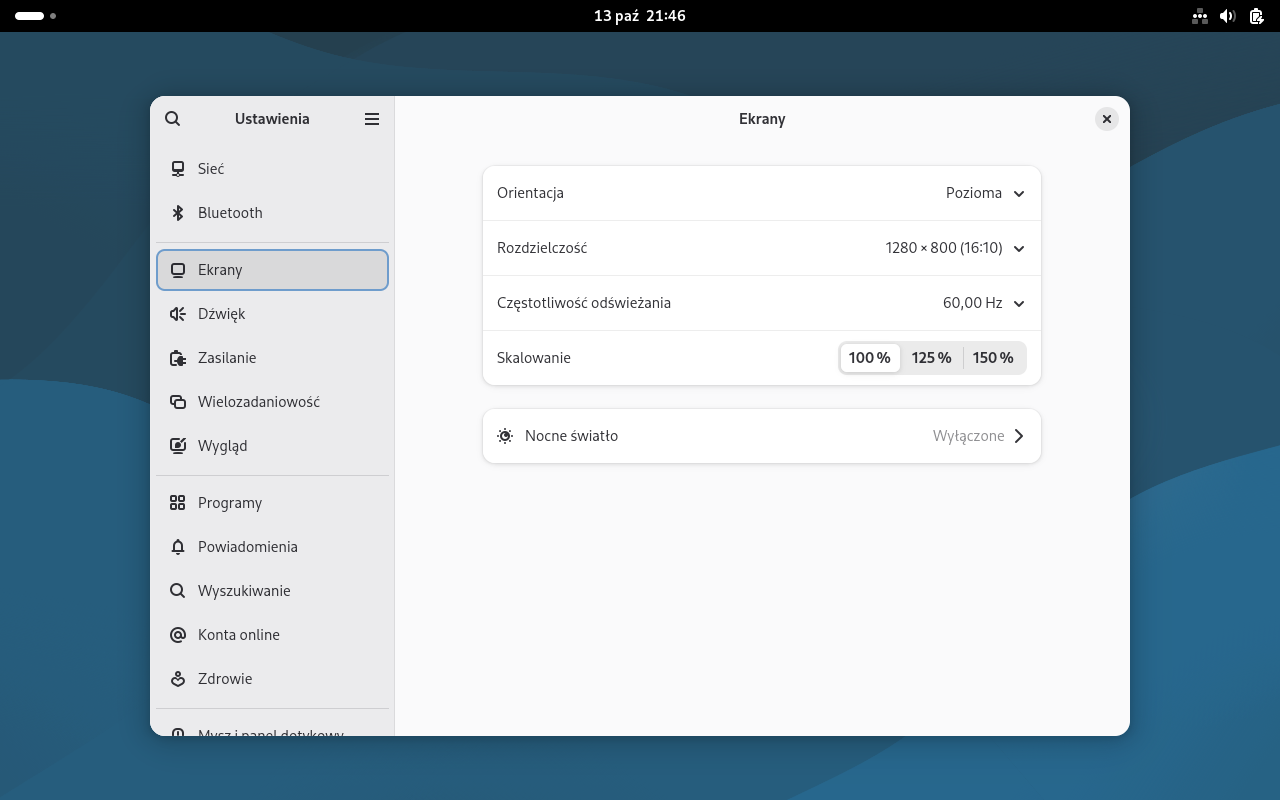The height and width of the screenshot is (800, 1280).
Task: Click the Dźwięk speaker icon
Action: 178,314
